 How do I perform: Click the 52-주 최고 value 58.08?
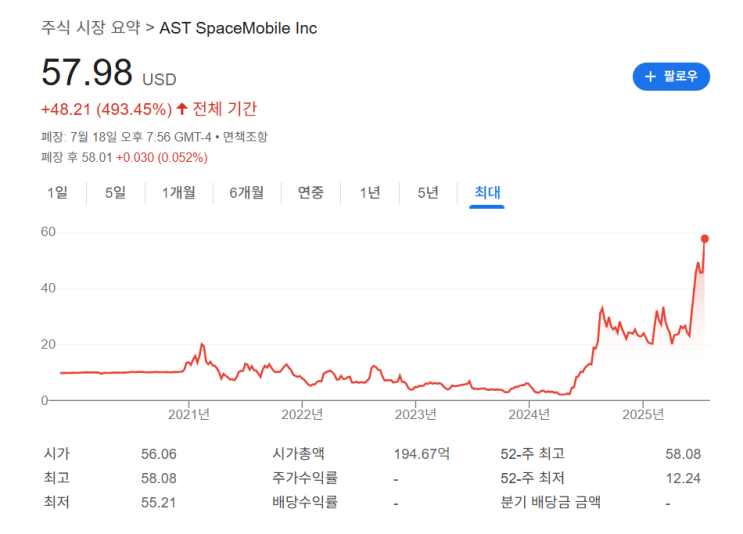click(683, 454)
